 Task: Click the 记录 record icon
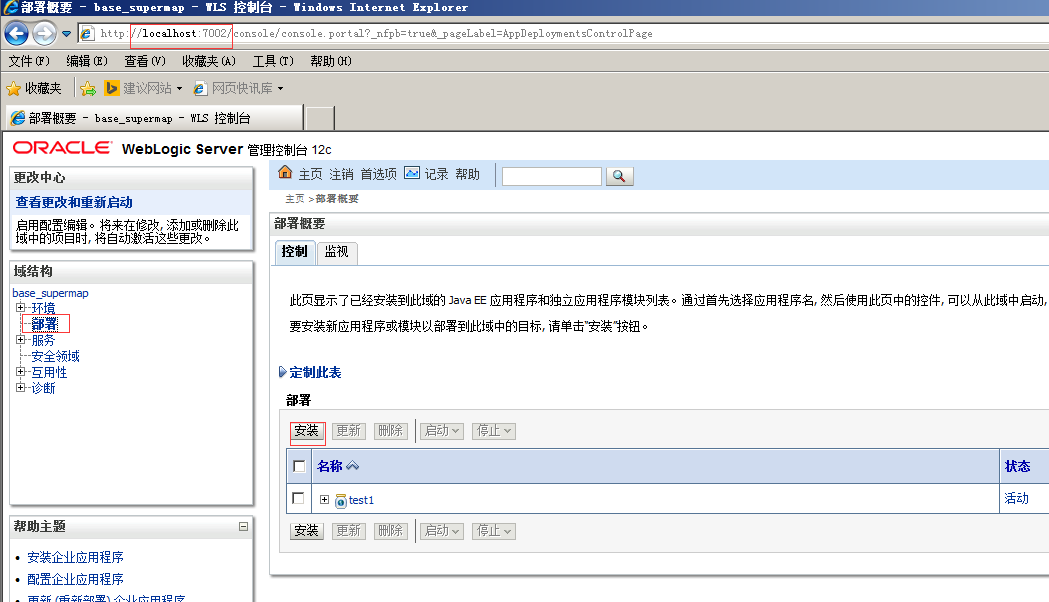[412, 173]
